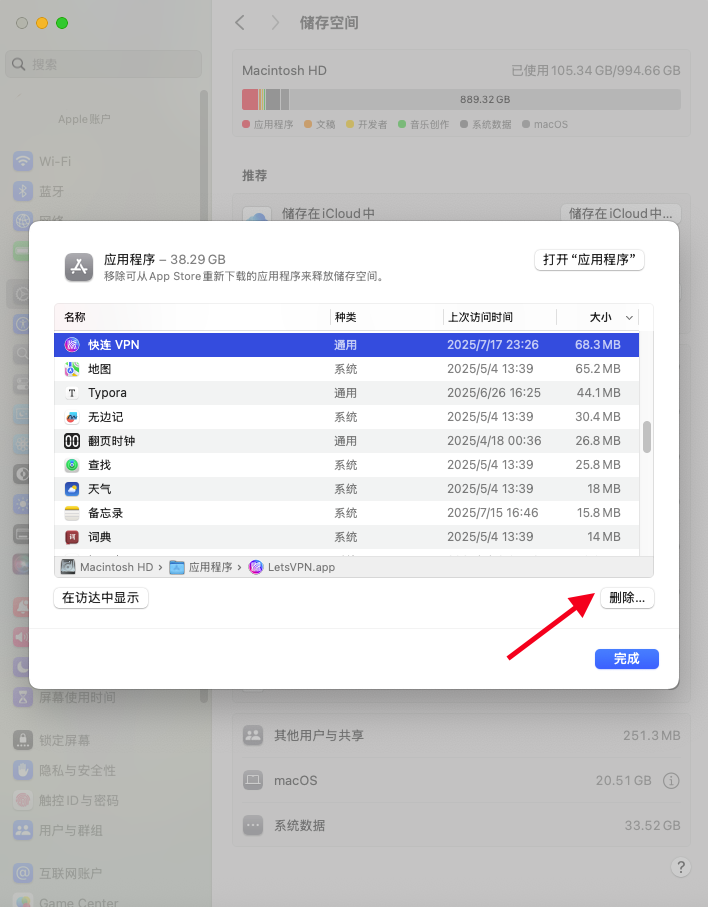Select the Typora row in app list
Screen dimensions: 708x907
pyautogui.click(x=346, y=393)
